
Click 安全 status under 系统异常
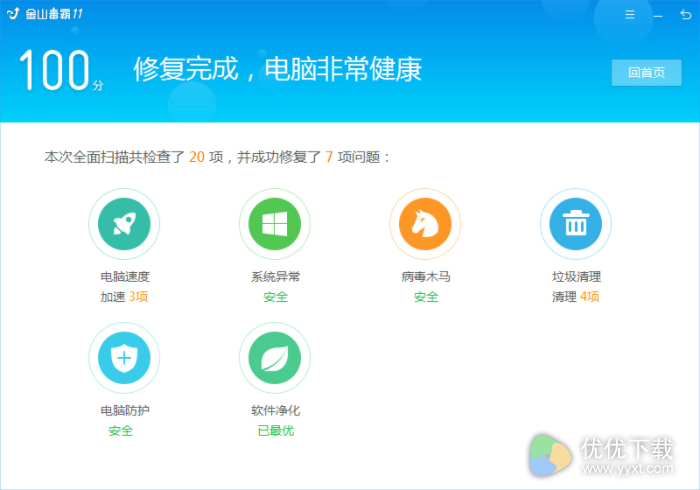(275, 297)
